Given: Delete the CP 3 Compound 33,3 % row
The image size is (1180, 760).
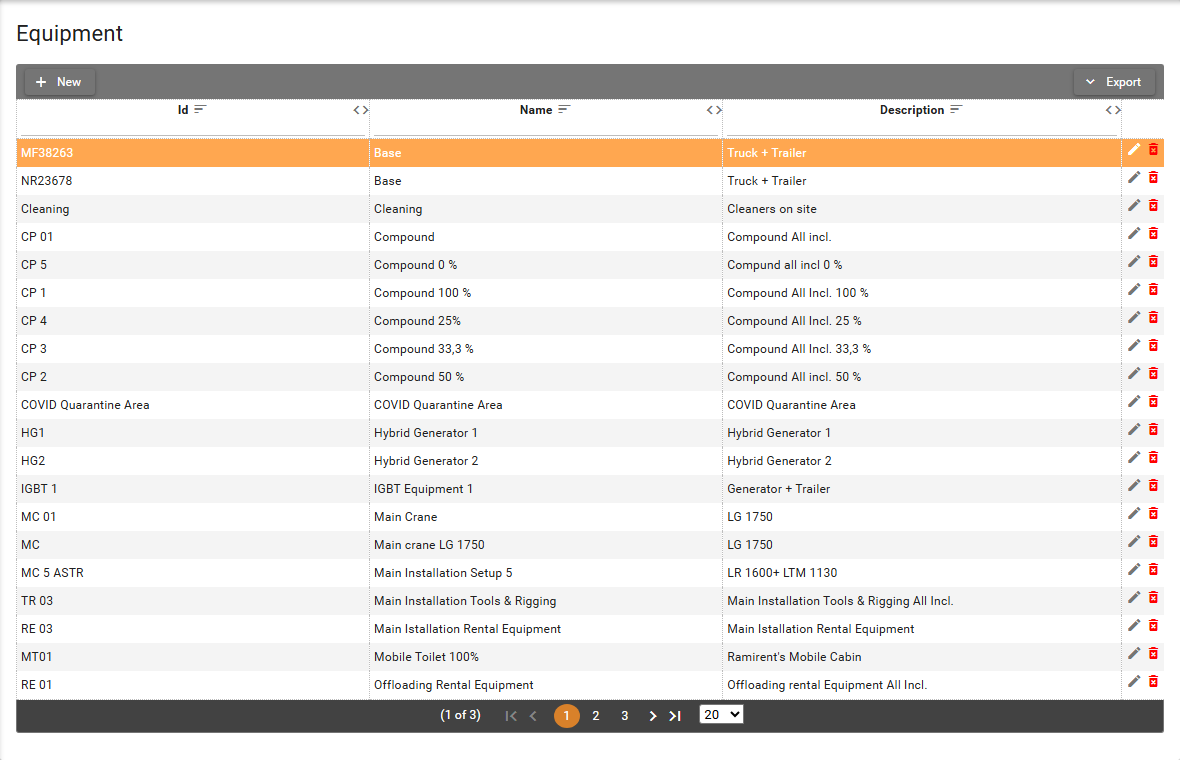Looking at the screenshot, I should click(x=1153, y=345).
